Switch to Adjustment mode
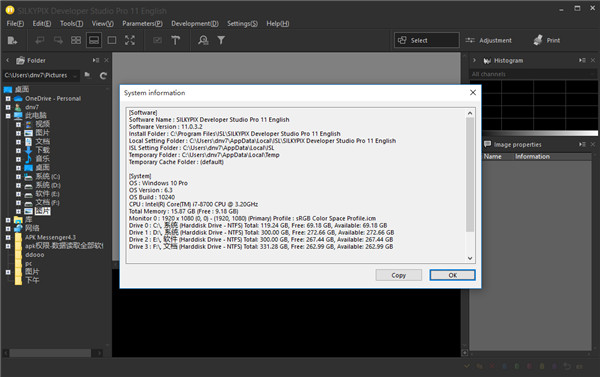 489,40
